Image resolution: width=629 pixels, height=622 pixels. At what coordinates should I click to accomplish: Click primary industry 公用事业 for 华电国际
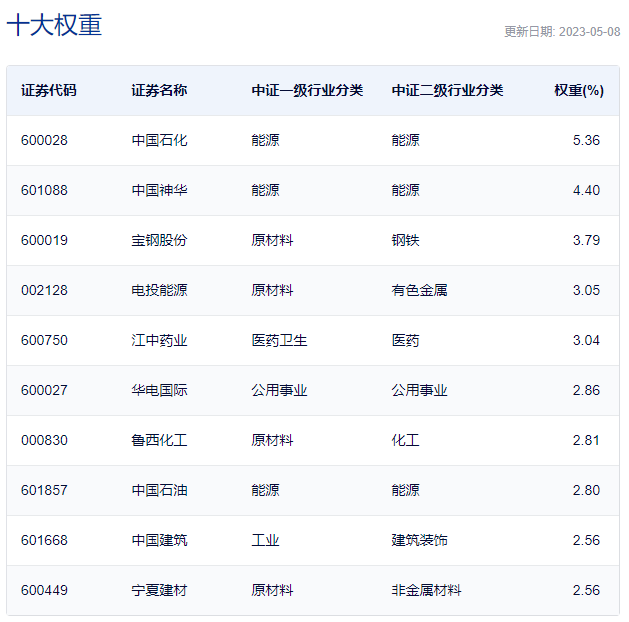[279, 390]
